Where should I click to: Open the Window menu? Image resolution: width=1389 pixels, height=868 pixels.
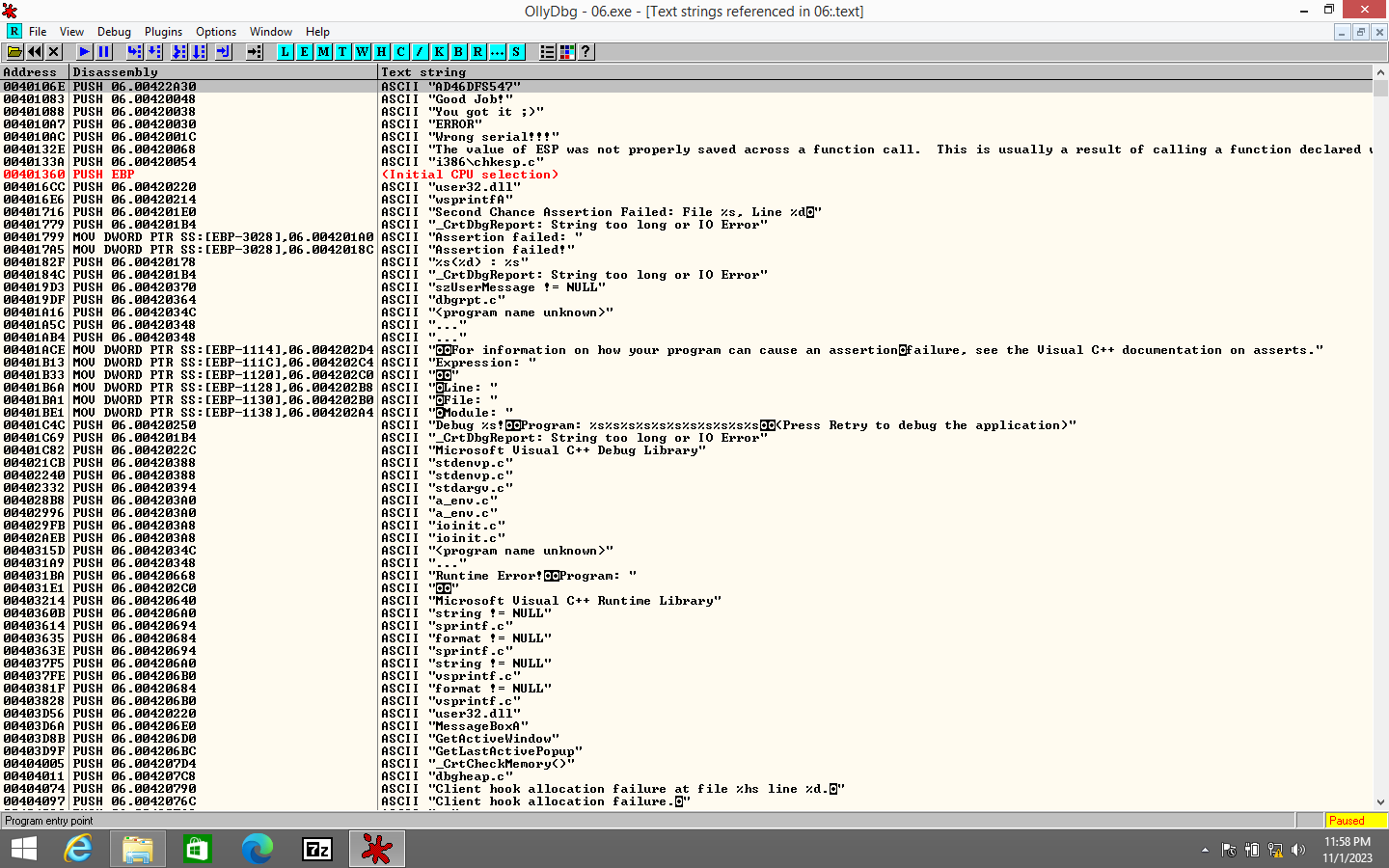271,32
